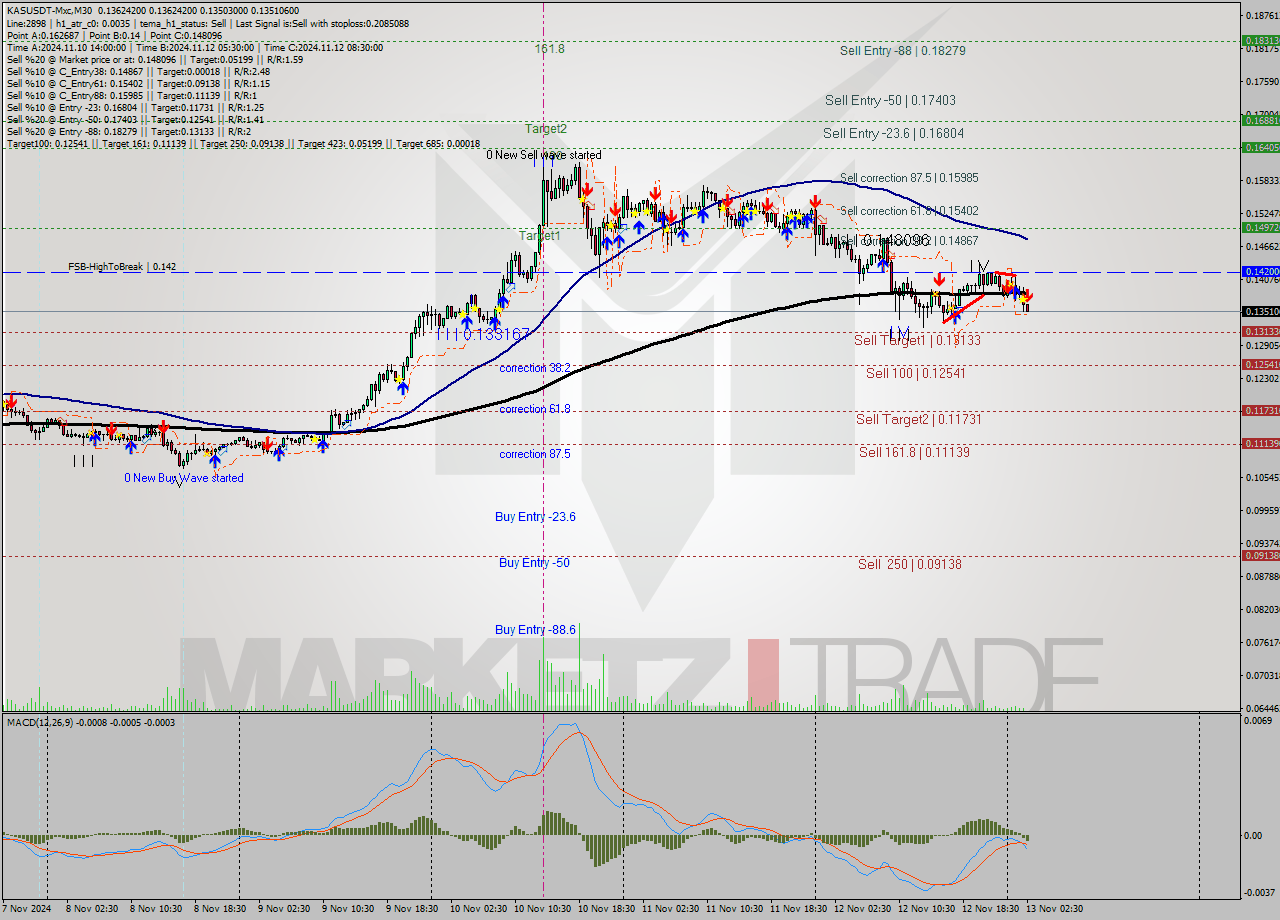Click the 'FSB-HighToBreak | 0.142' line label

point(122,267)
